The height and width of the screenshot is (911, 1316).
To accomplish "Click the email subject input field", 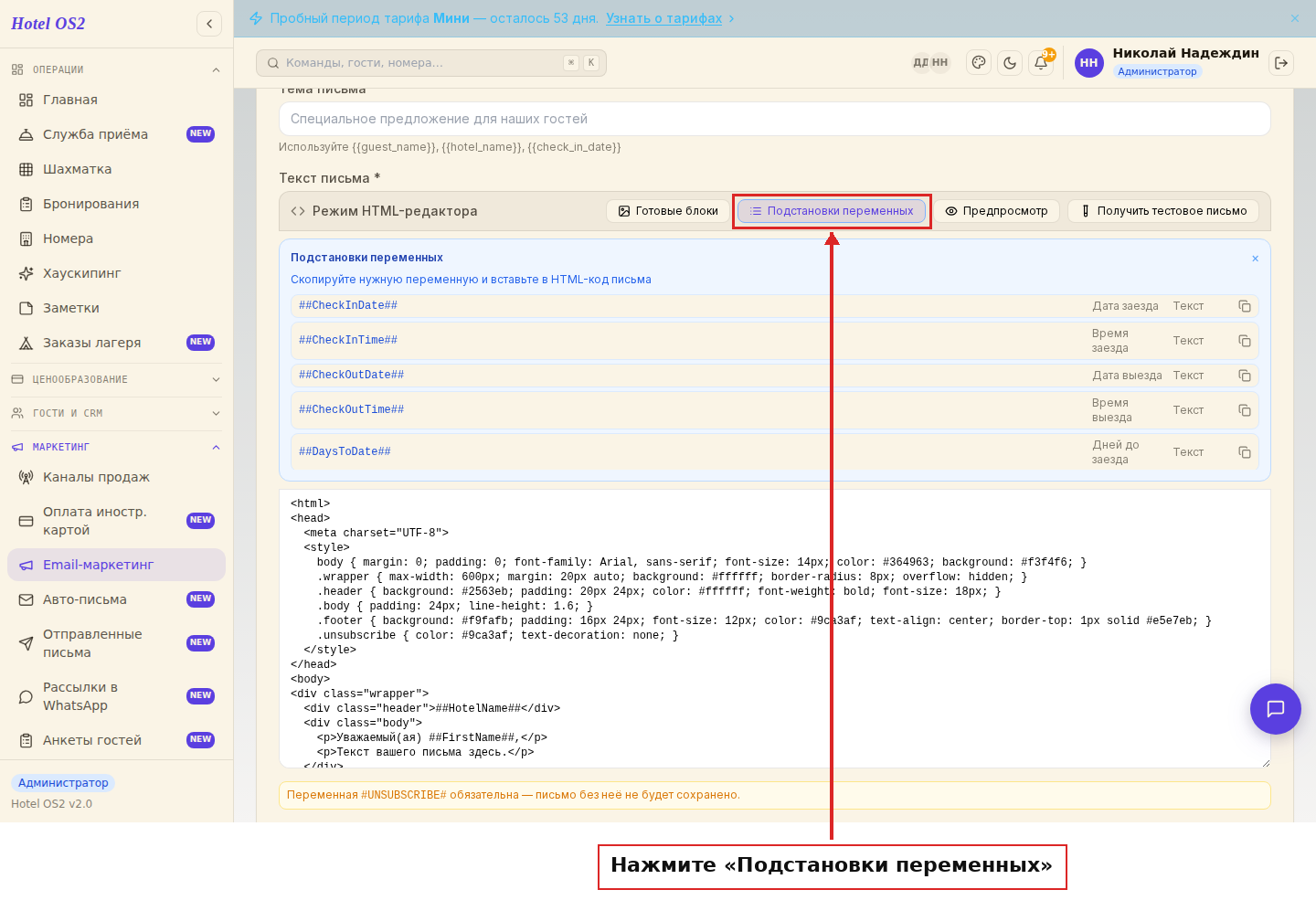I will click(775, 119).
